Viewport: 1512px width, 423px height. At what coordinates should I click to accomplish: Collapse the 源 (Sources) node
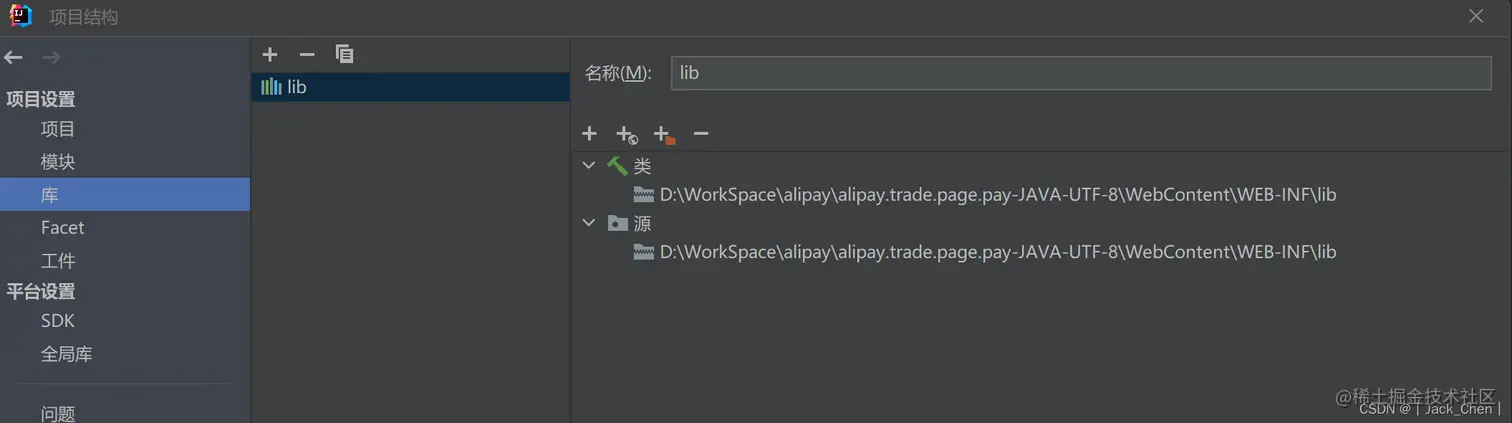click(x=589, y=223)
